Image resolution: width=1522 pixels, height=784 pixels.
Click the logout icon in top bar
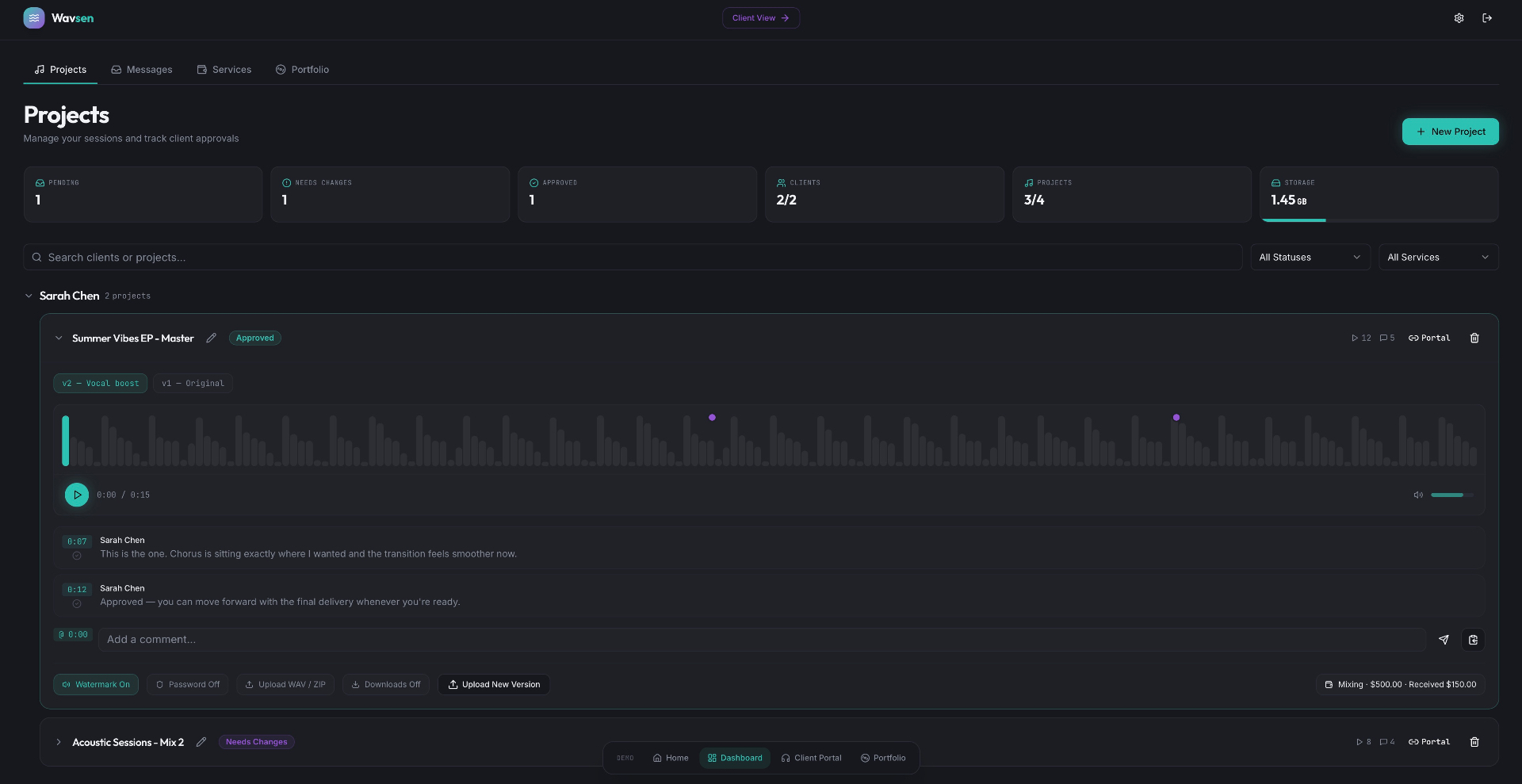[x=1487, y=17]
